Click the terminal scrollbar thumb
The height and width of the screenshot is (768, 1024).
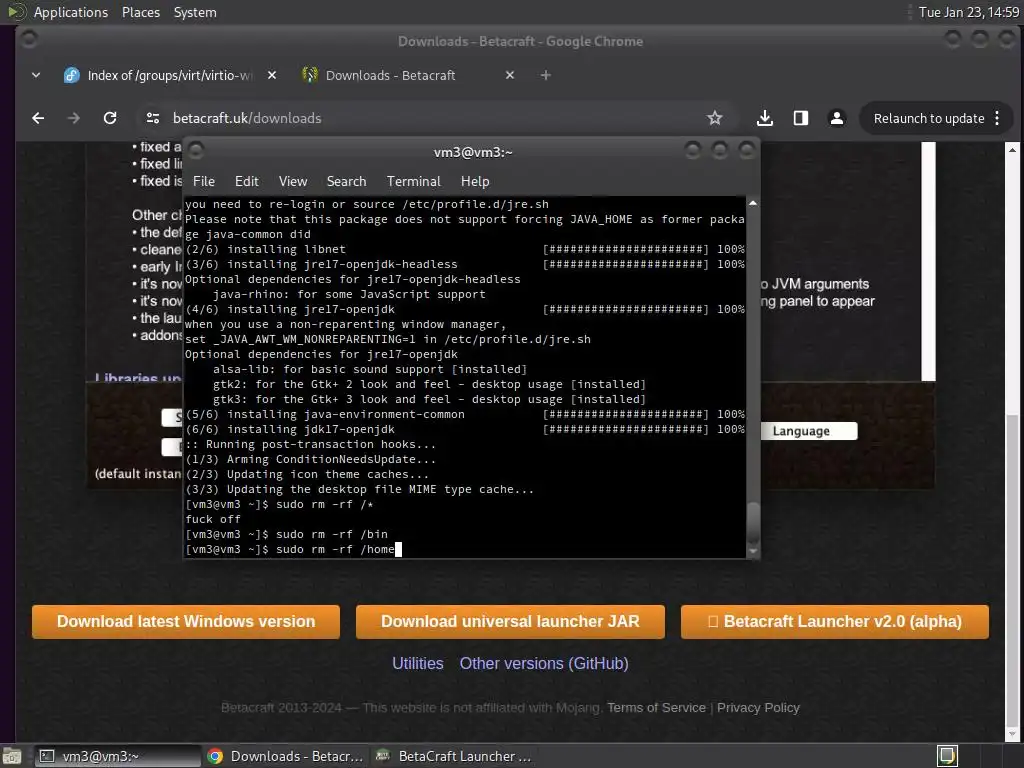(753, 521)
